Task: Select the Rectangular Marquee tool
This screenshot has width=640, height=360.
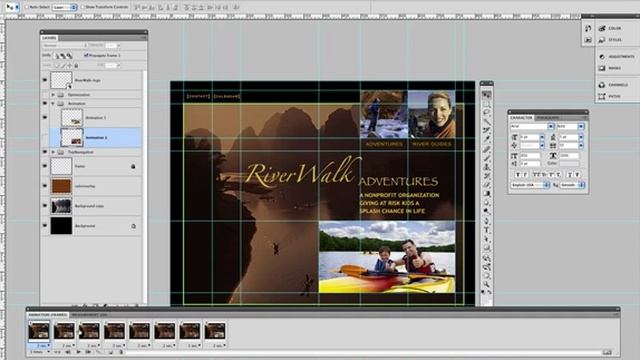Action: pos(486,104)
